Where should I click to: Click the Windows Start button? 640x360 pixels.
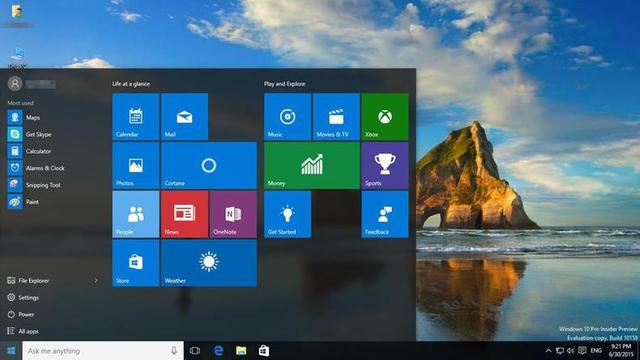[11, 351]
